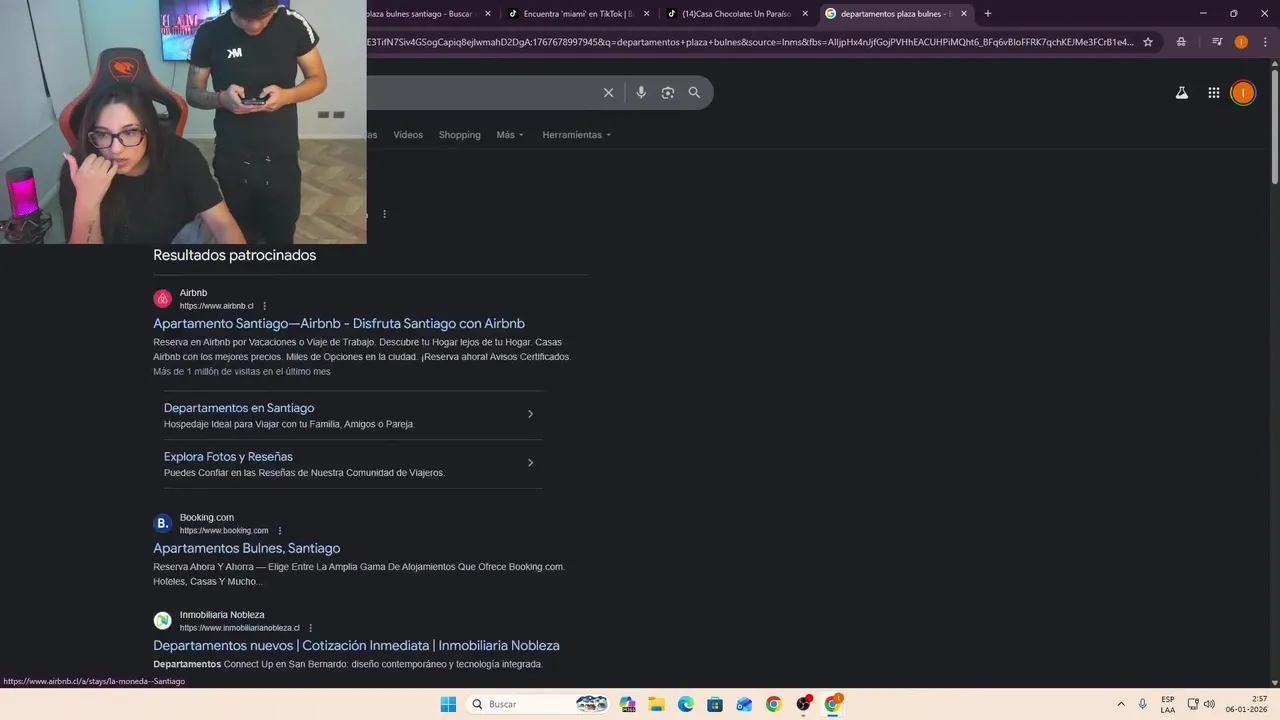Bookmark this page with star icon
Viewport: 1280px width, 720px height.
1148,42
